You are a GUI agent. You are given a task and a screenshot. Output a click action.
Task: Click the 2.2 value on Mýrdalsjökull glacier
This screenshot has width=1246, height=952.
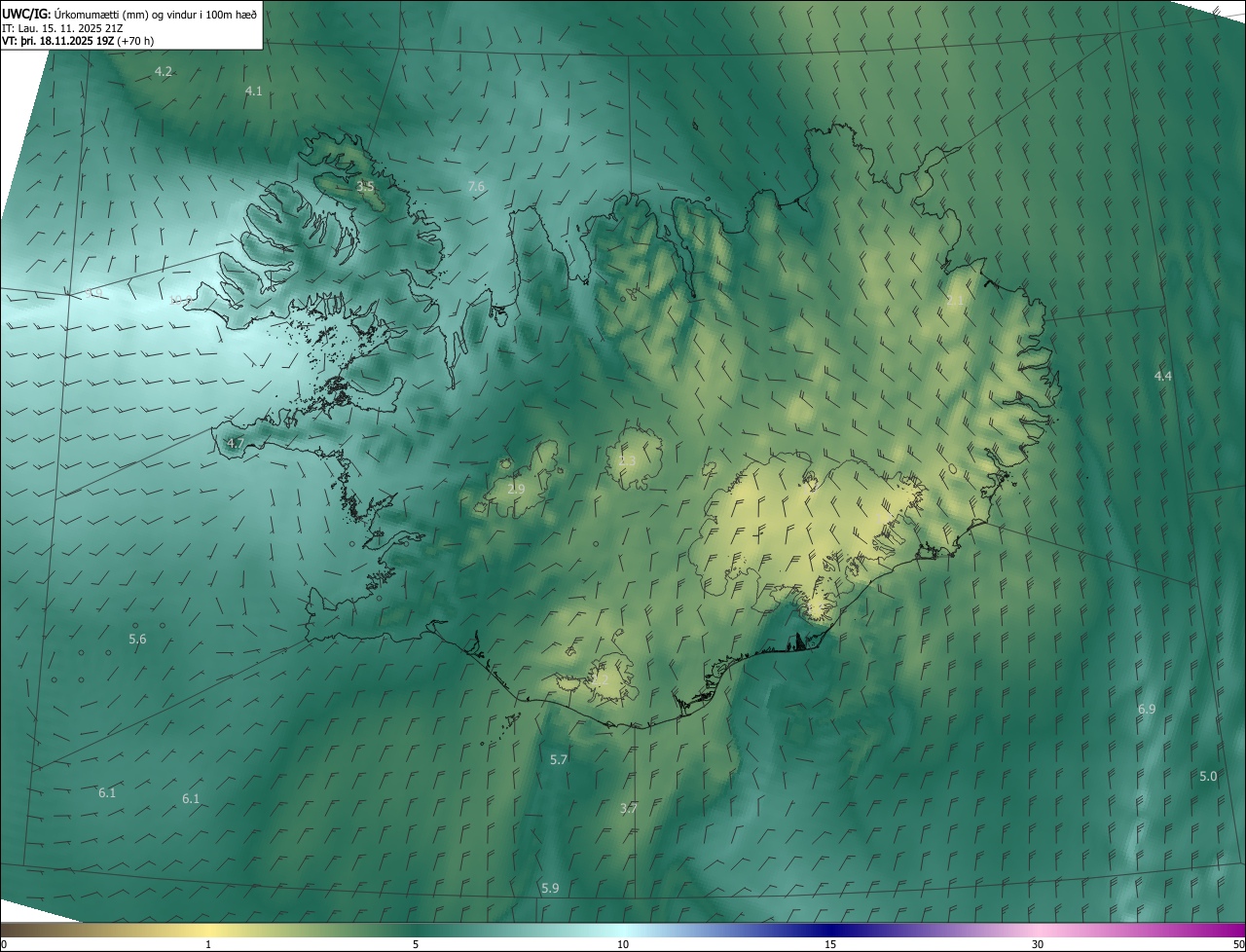click(x=599, y=678)
